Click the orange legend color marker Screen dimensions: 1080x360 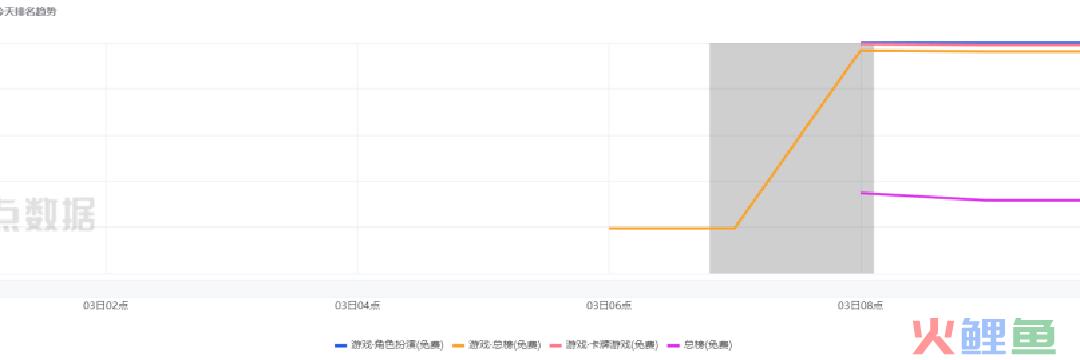pyautogui.click(x=458, y=345)
